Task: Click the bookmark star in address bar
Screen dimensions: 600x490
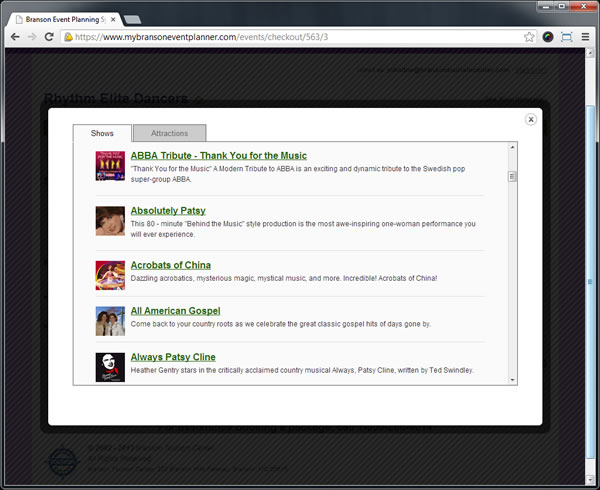Action: coord(529,37)
